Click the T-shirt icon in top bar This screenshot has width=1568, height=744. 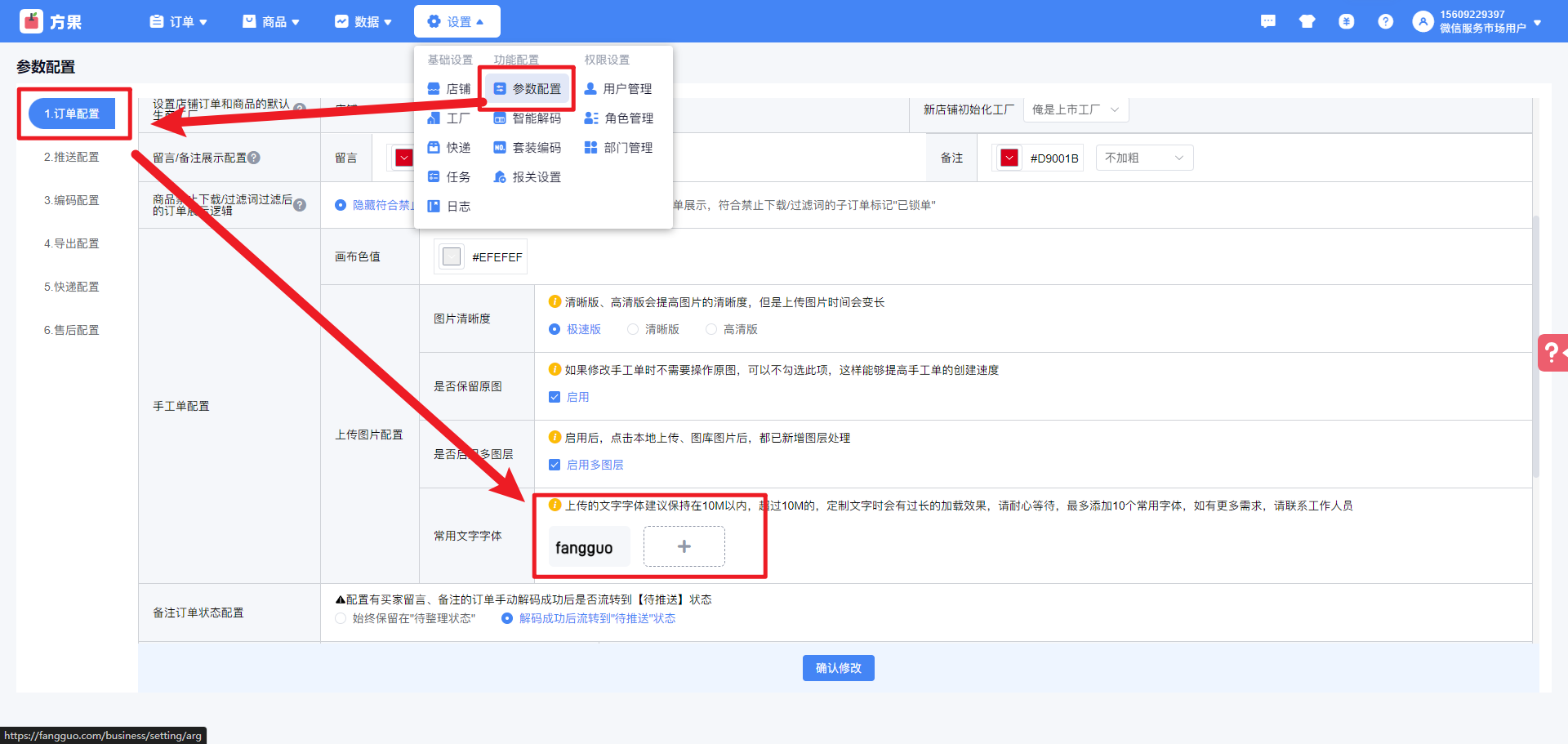click(1307, 21)
